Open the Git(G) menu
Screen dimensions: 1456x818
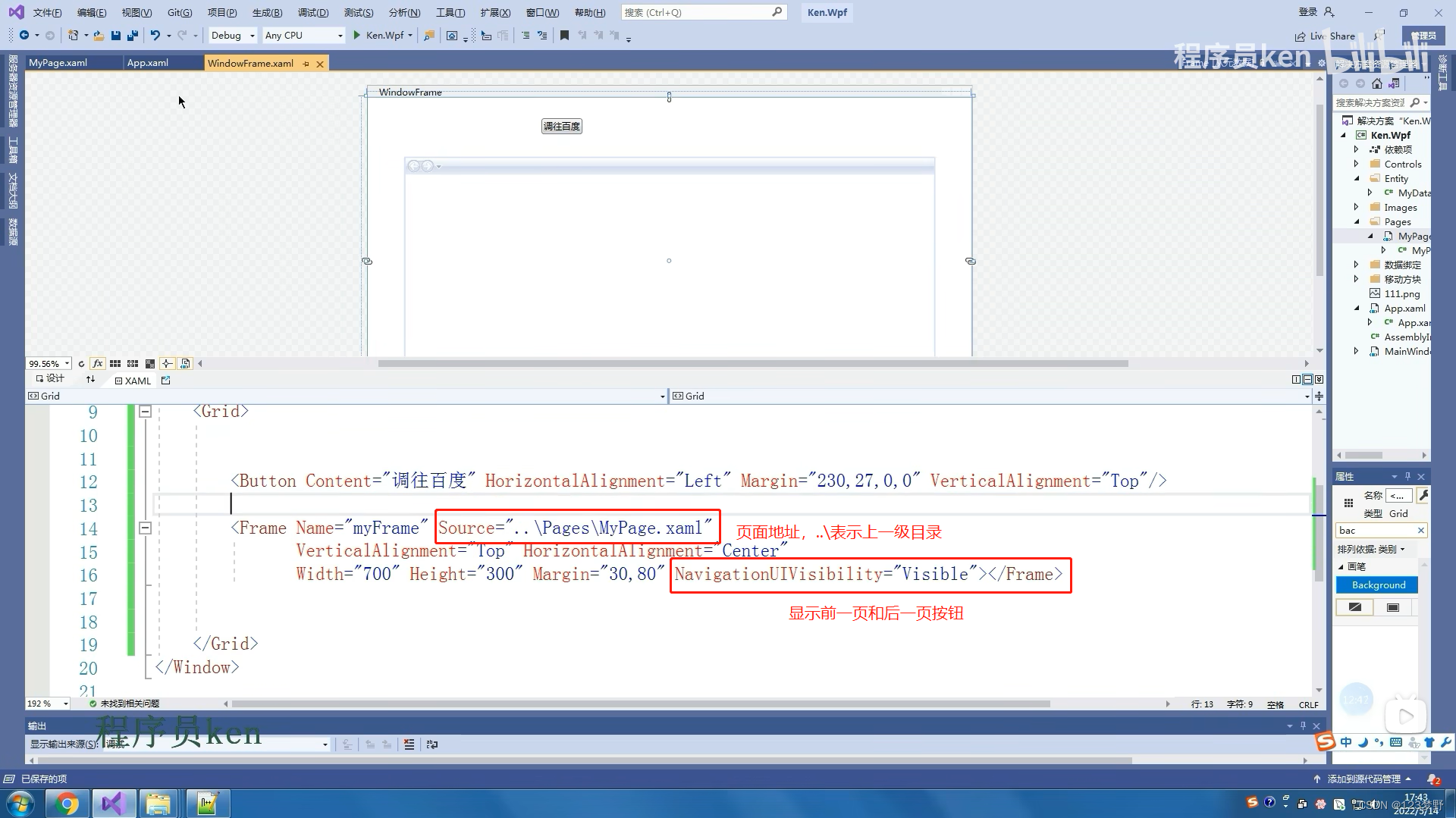(x=180, y=13)
